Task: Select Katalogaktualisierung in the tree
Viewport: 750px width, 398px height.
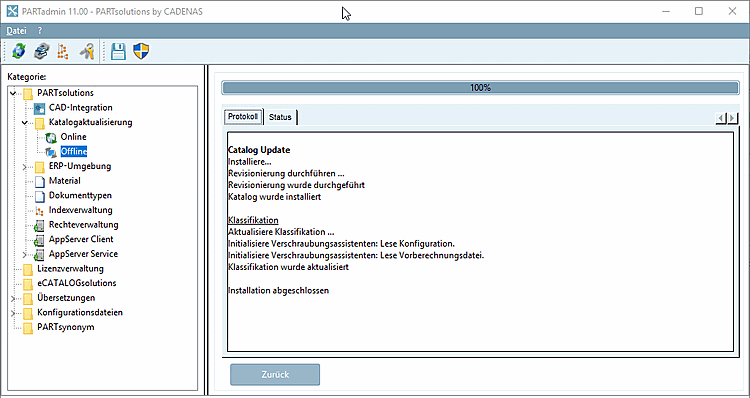Action: [90, 122]
